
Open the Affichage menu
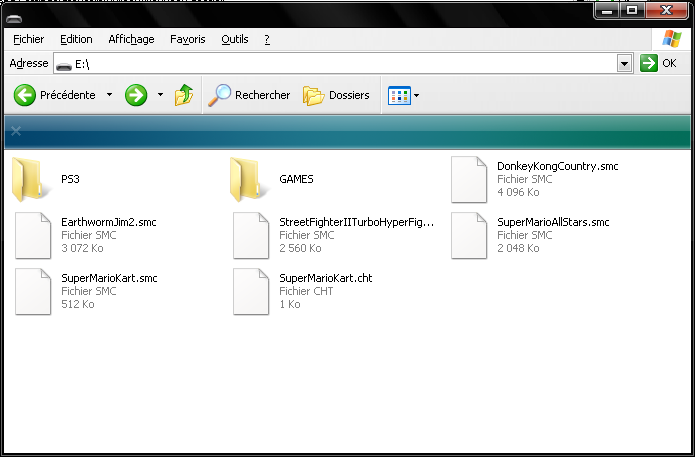131,39
